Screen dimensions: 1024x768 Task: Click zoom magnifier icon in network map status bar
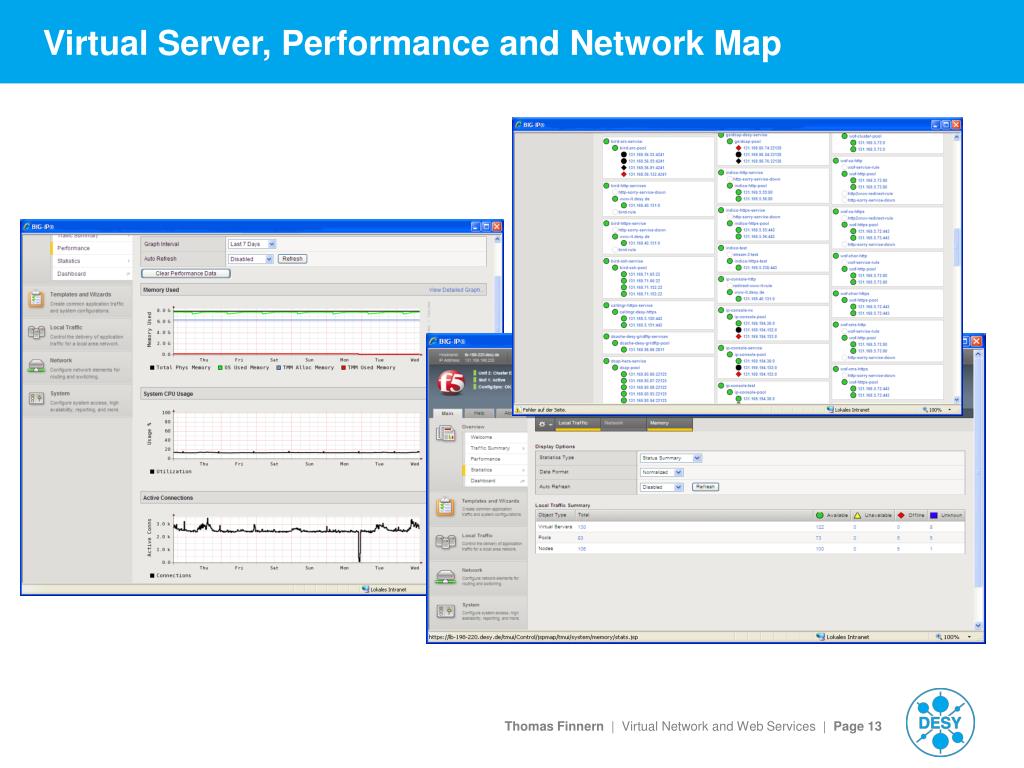[925, 410]
